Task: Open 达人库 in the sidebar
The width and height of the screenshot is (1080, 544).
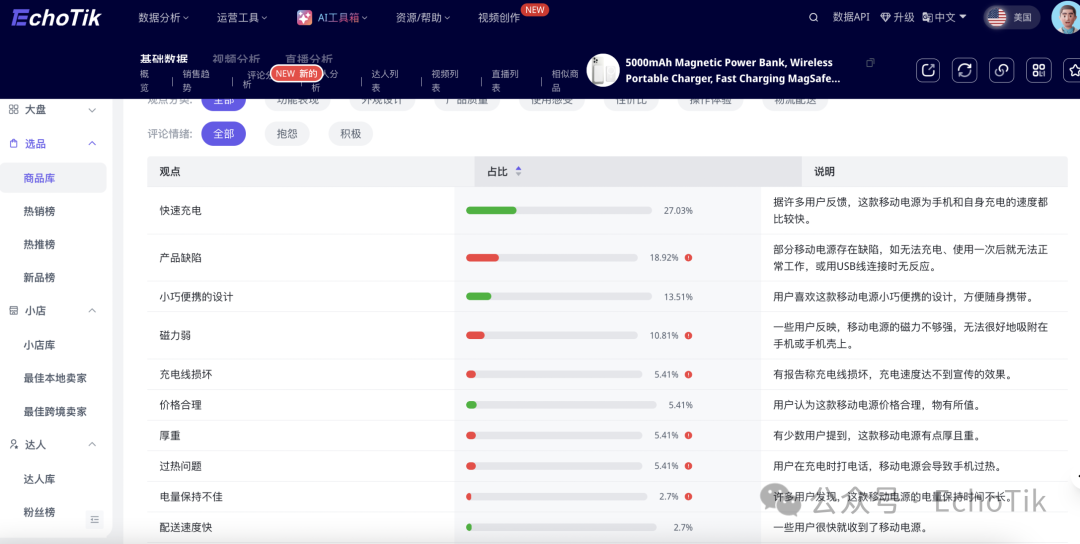Action: 39,479
